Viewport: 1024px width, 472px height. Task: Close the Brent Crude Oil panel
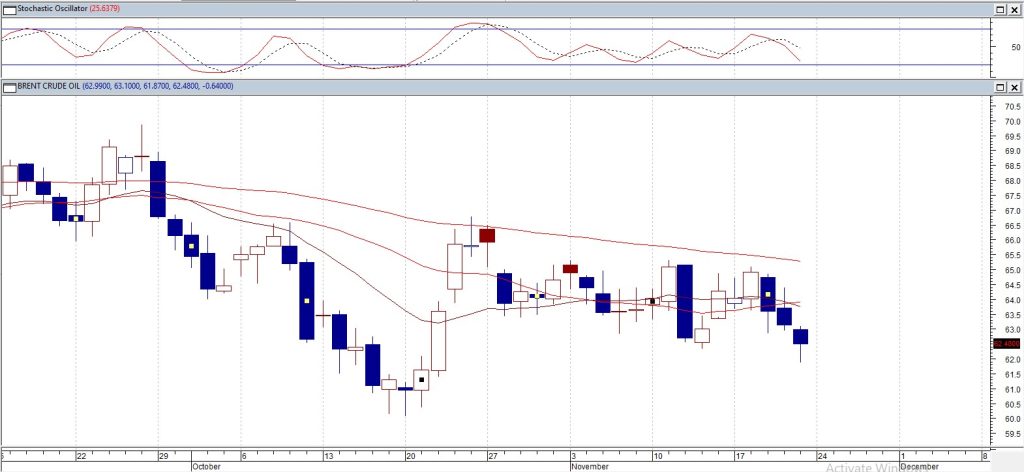[1014, 87]
